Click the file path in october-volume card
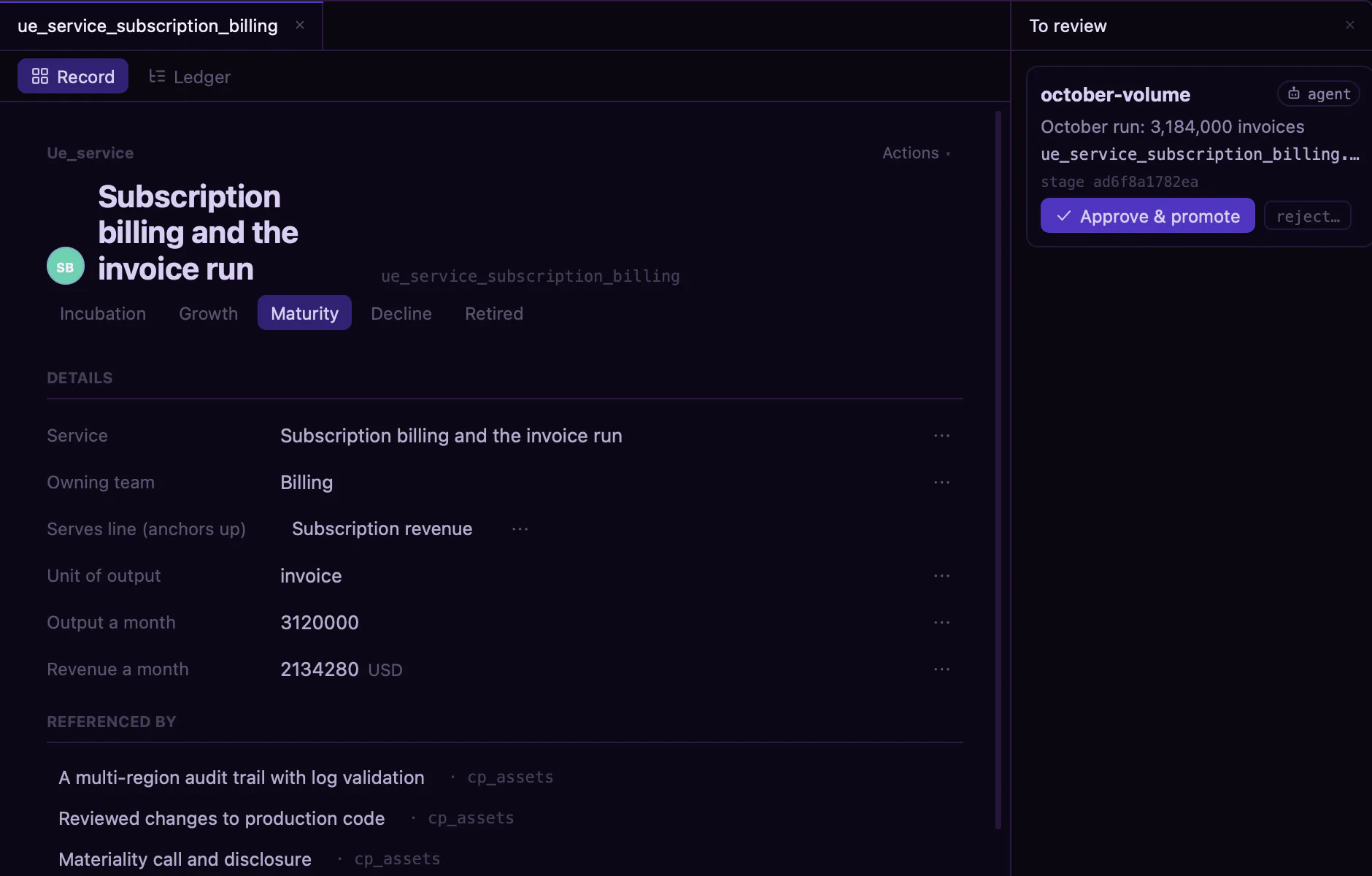The image size is (1372, 876). 1200,154
